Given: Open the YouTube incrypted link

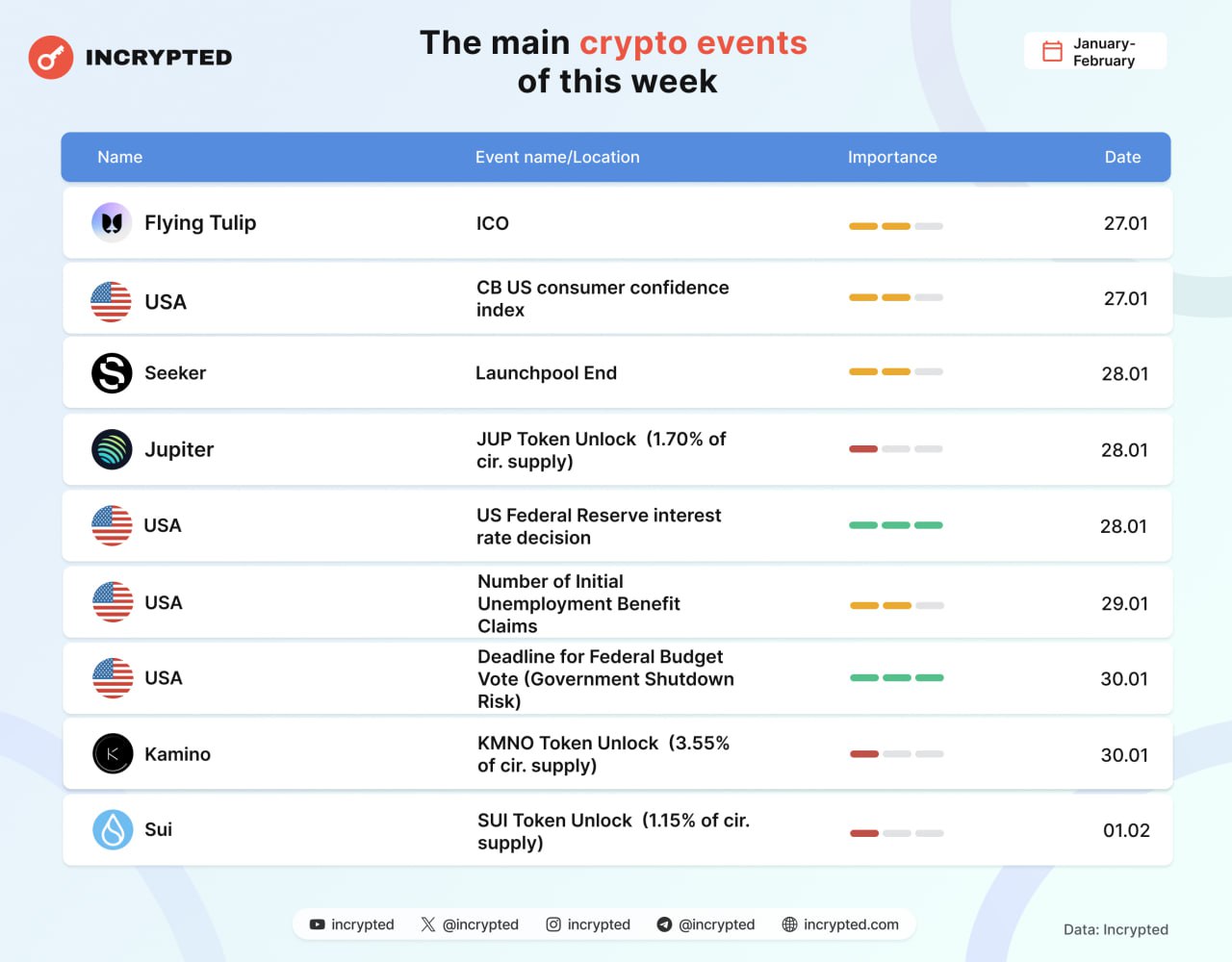Looking at the screenshot, I should click(352, 924).
